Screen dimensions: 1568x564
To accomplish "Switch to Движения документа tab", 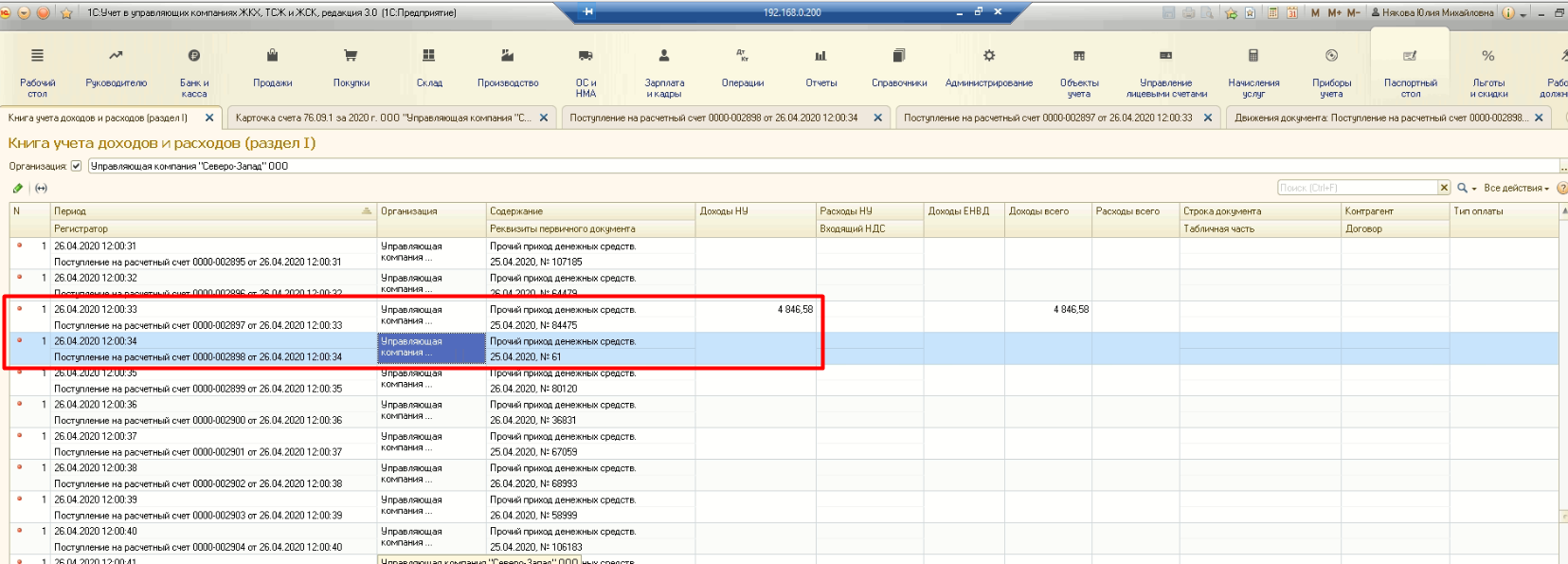I will pyautogui.click(x=1379, y=118).
